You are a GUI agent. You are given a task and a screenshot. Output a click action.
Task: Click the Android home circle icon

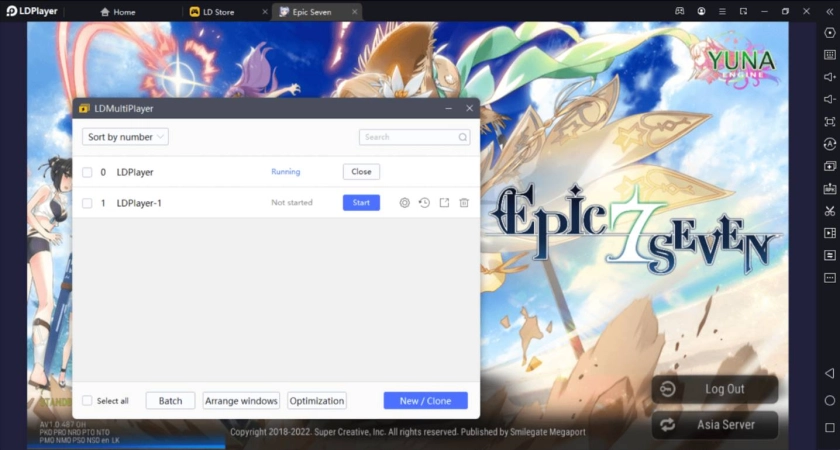point(829,400)
